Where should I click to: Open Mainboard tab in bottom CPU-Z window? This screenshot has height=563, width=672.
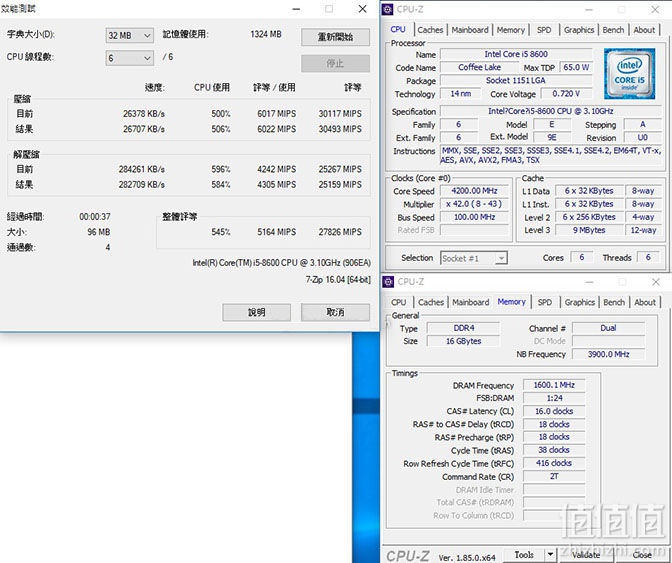[x=471, y=302]
